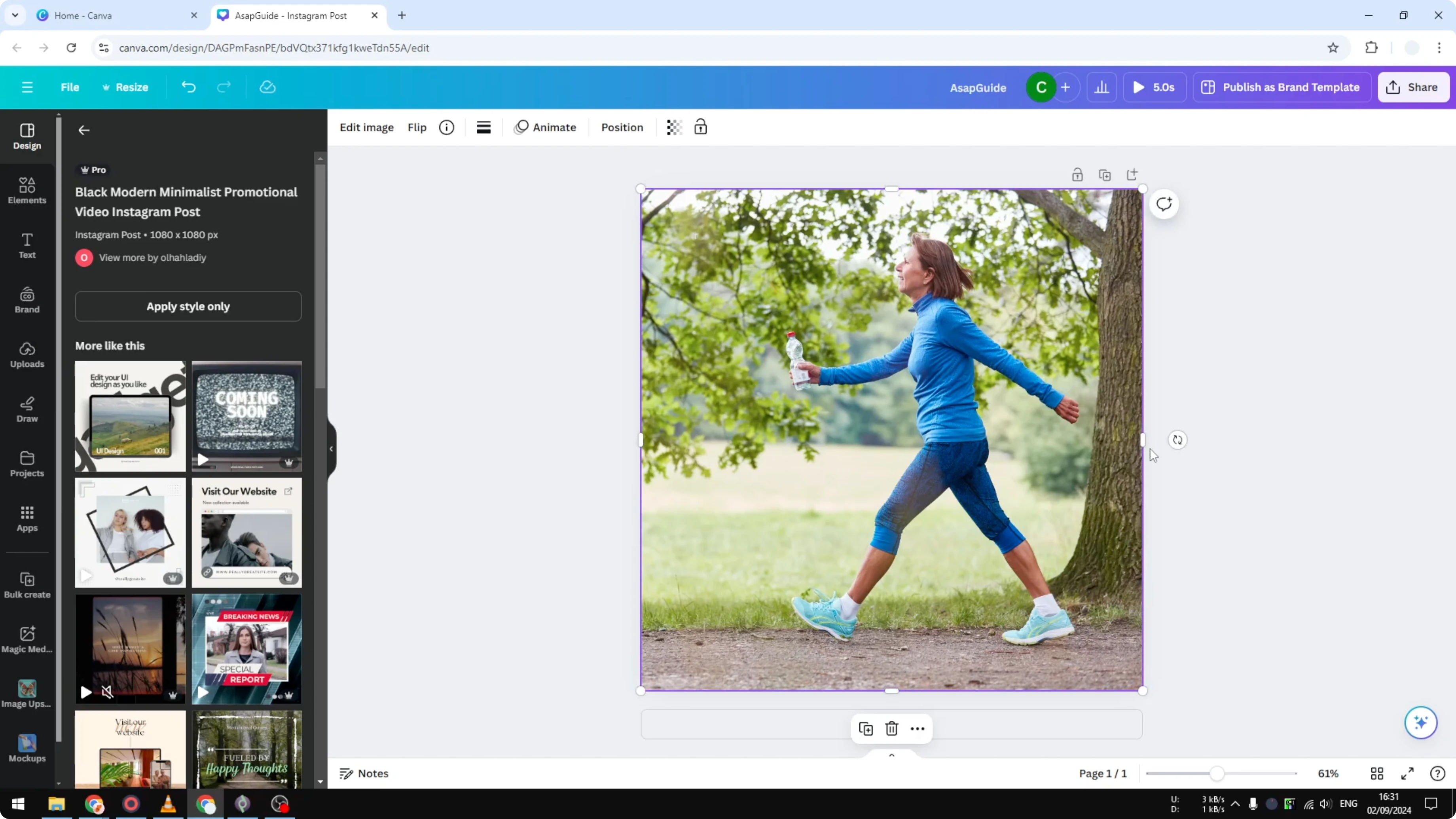Open grid view of pages

pos(1377,774)
